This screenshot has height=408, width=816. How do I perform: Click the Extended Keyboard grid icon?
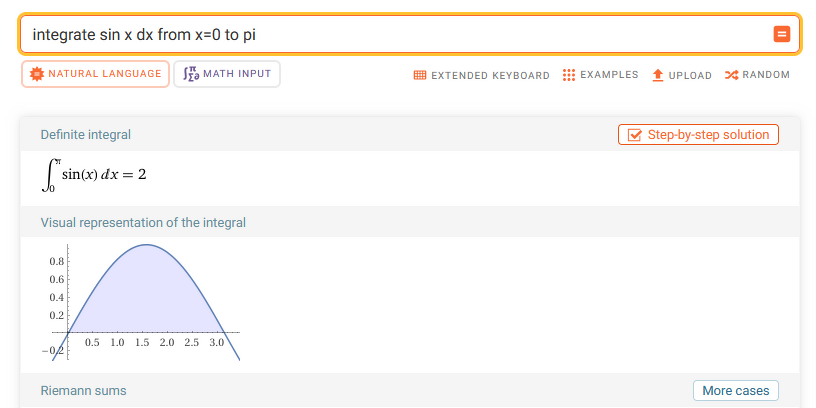pyautogui.click(x=420, y=75)
